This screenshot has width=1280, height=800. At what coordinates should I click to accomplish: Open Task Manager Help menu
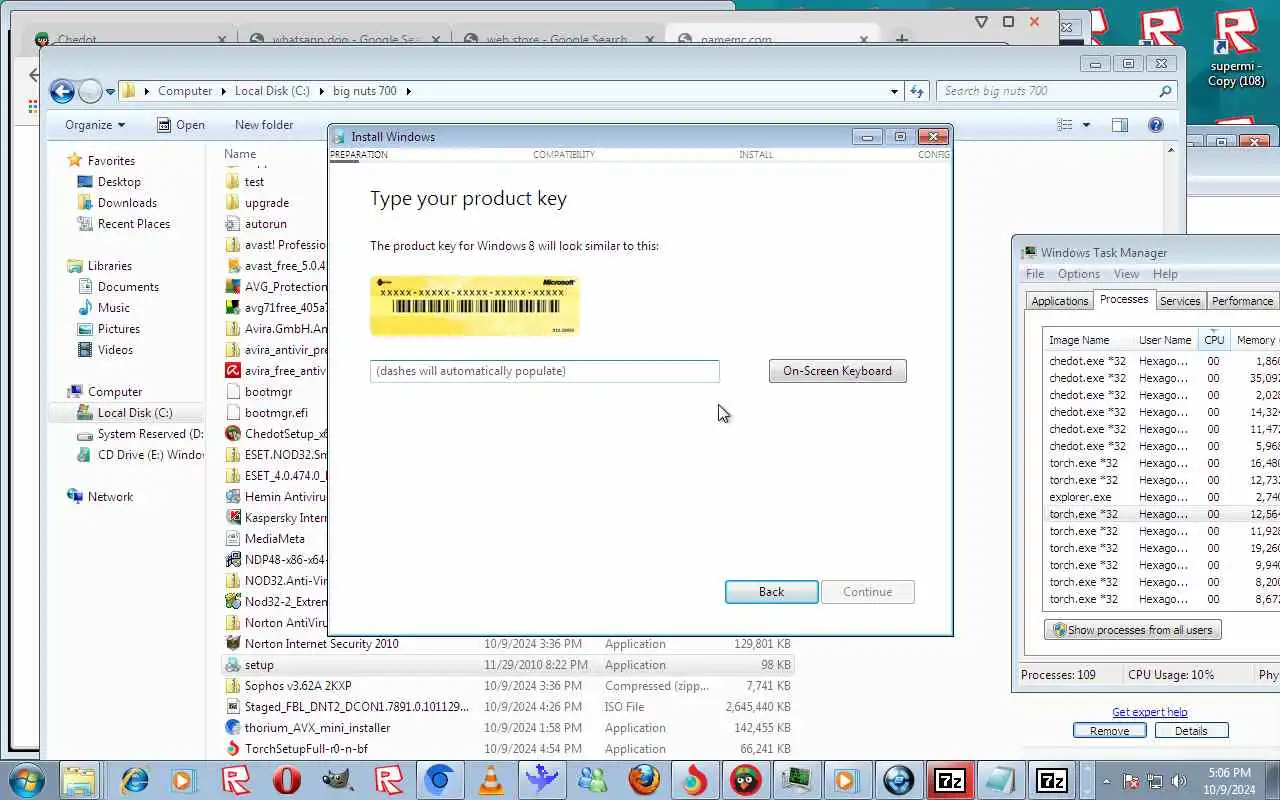(x=1165, y=274)
